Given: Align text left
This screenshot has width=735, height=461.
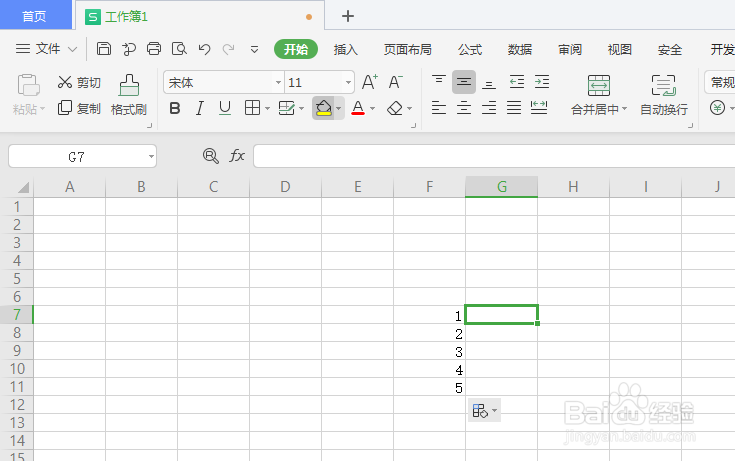Looking at the screenshot, I should tap(439, 108).
